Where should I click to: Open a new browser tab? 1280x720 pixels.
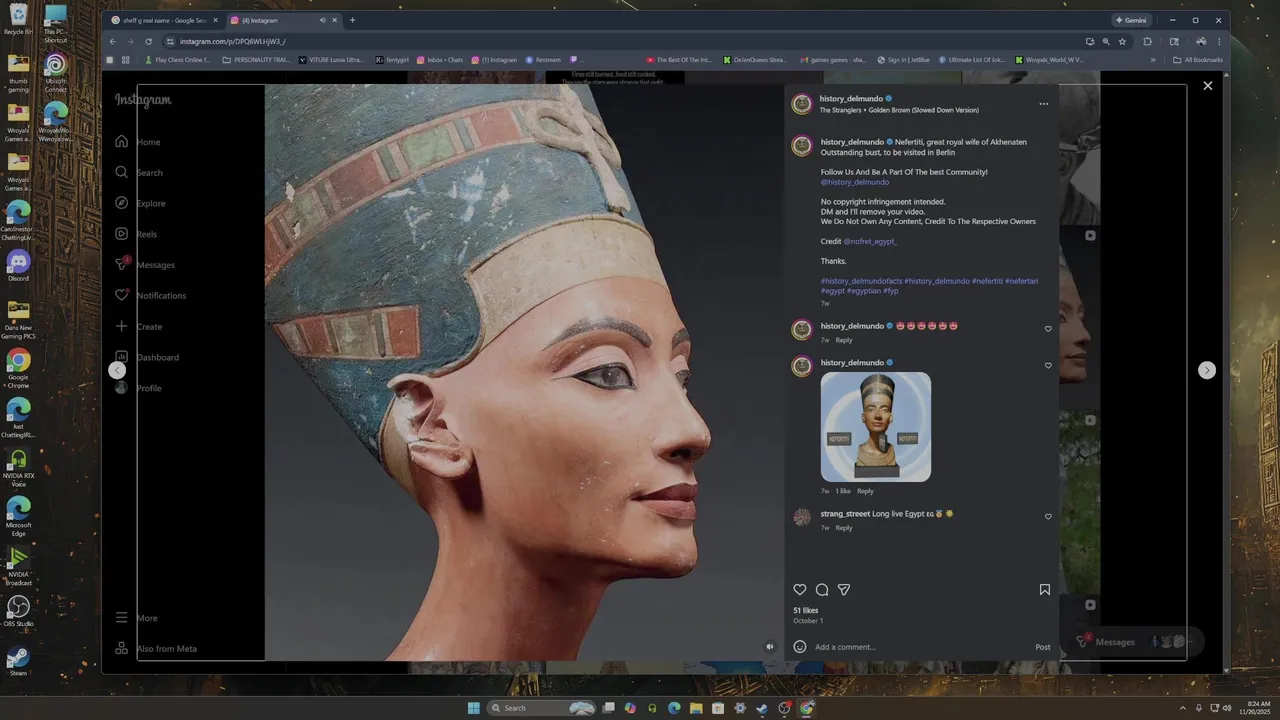click(x=352, y=20)
